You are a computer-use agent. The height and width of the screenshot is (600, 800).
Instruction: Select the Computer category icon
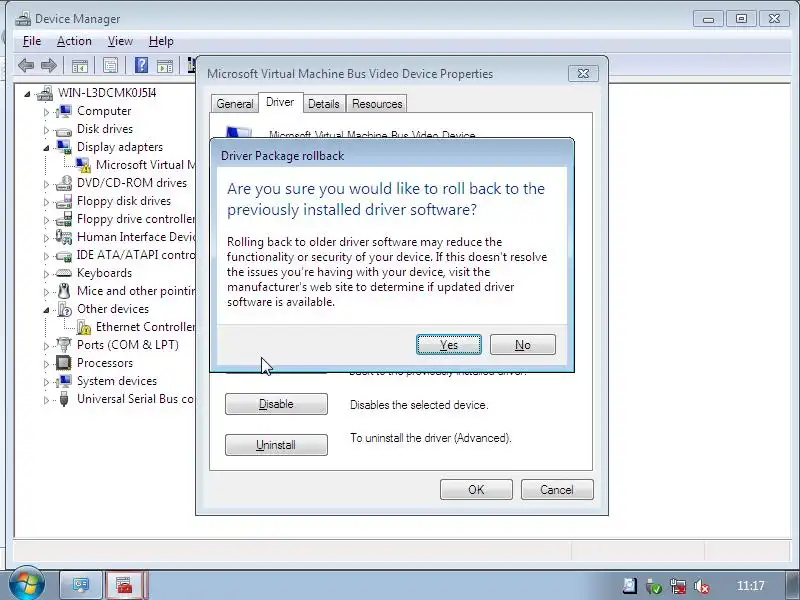[x=64, y=111]
